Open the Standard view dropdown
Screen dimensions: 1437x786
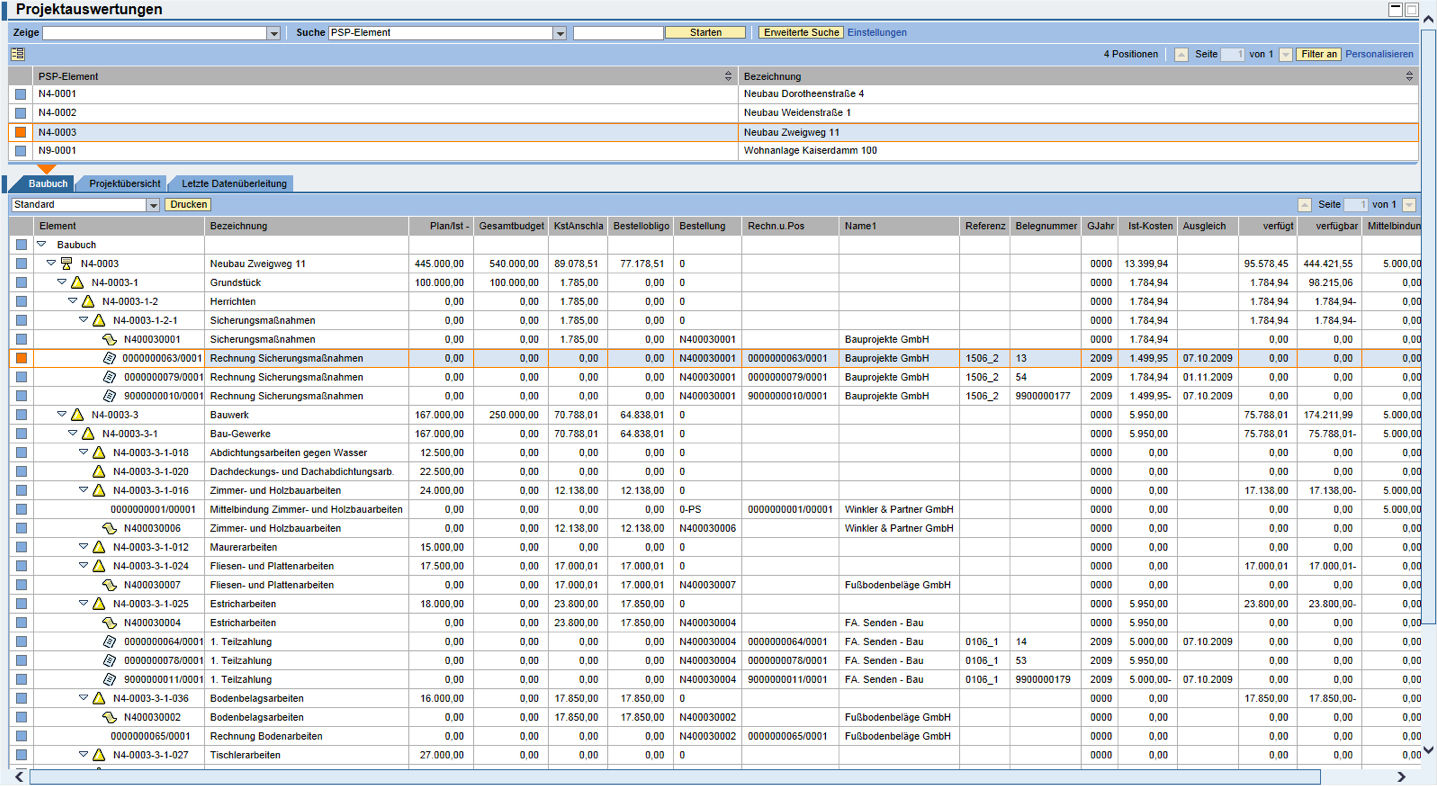[x=153, y=205]
